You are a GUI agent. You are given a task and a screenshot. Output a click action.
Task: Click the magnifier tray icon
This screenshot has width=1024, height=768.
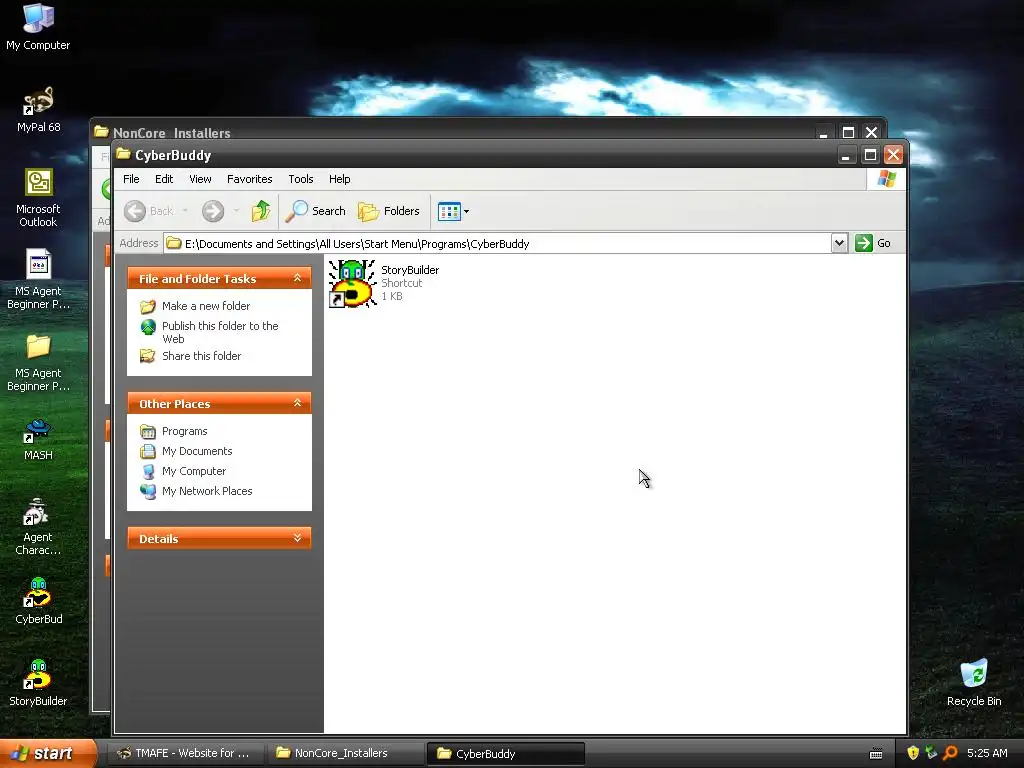(x=950, y=753)
